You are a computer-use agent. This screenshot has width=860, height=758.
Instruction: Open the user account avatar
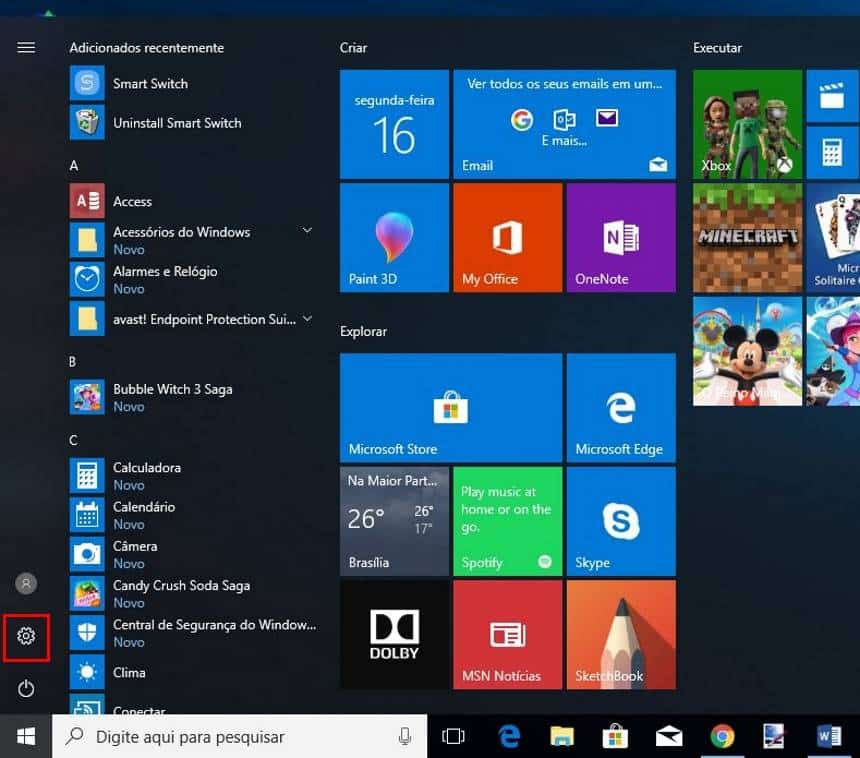(x=26, y=583)
